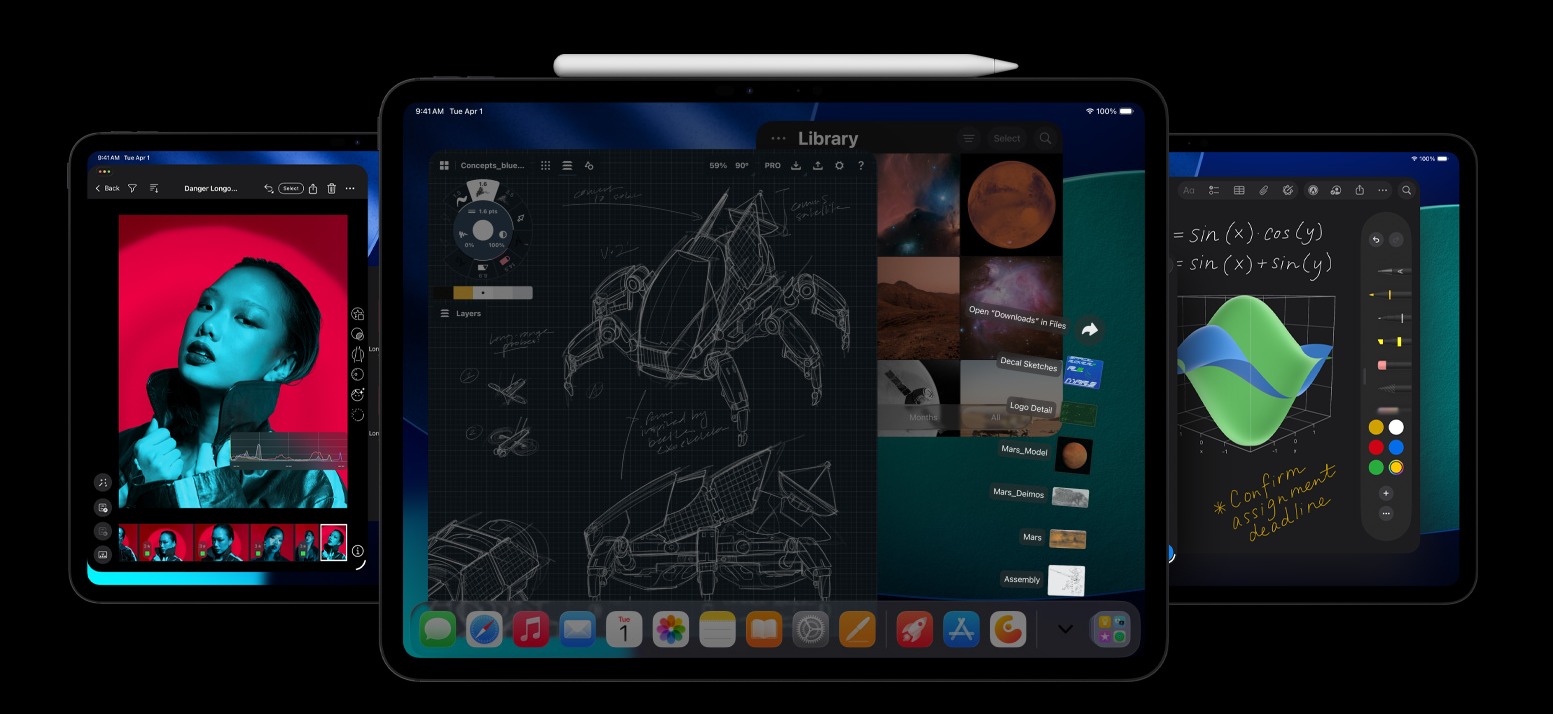Attach a file with the paperclip icon

[x=1263, y=190]
